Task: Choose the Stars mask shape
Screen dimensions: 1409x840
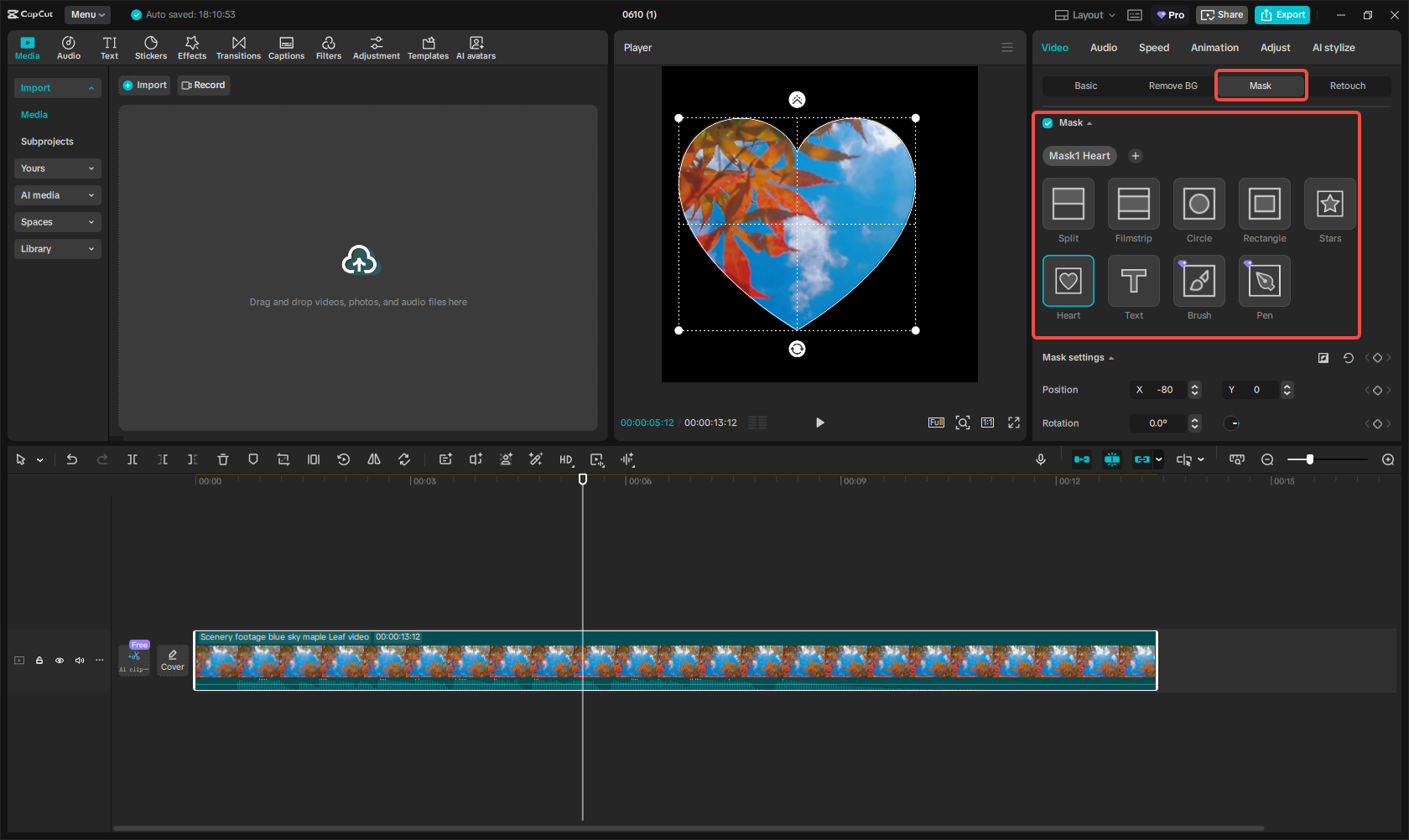Action: click(1329, 204)
